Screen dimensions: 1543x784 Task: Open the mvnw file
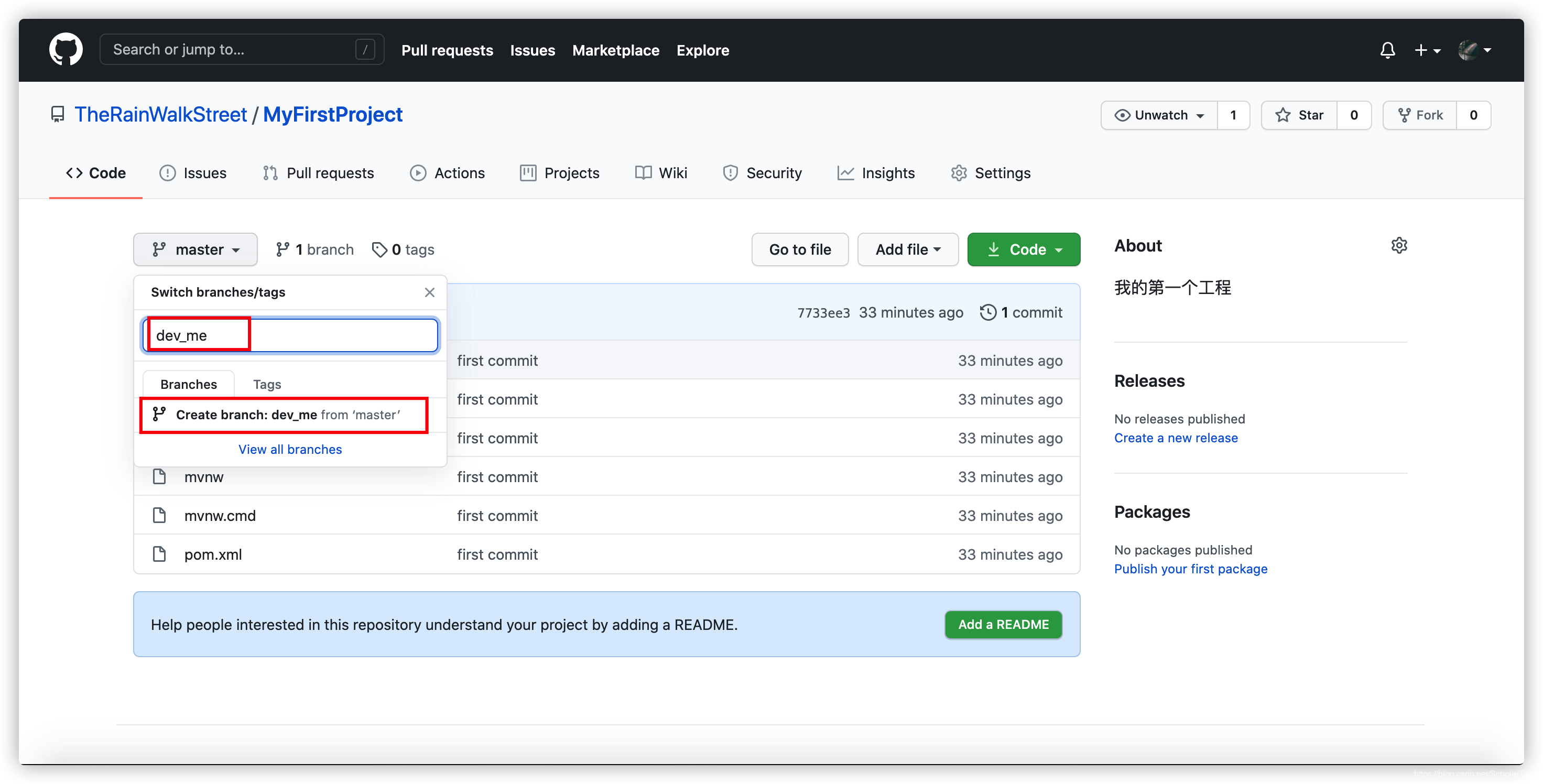204,477
